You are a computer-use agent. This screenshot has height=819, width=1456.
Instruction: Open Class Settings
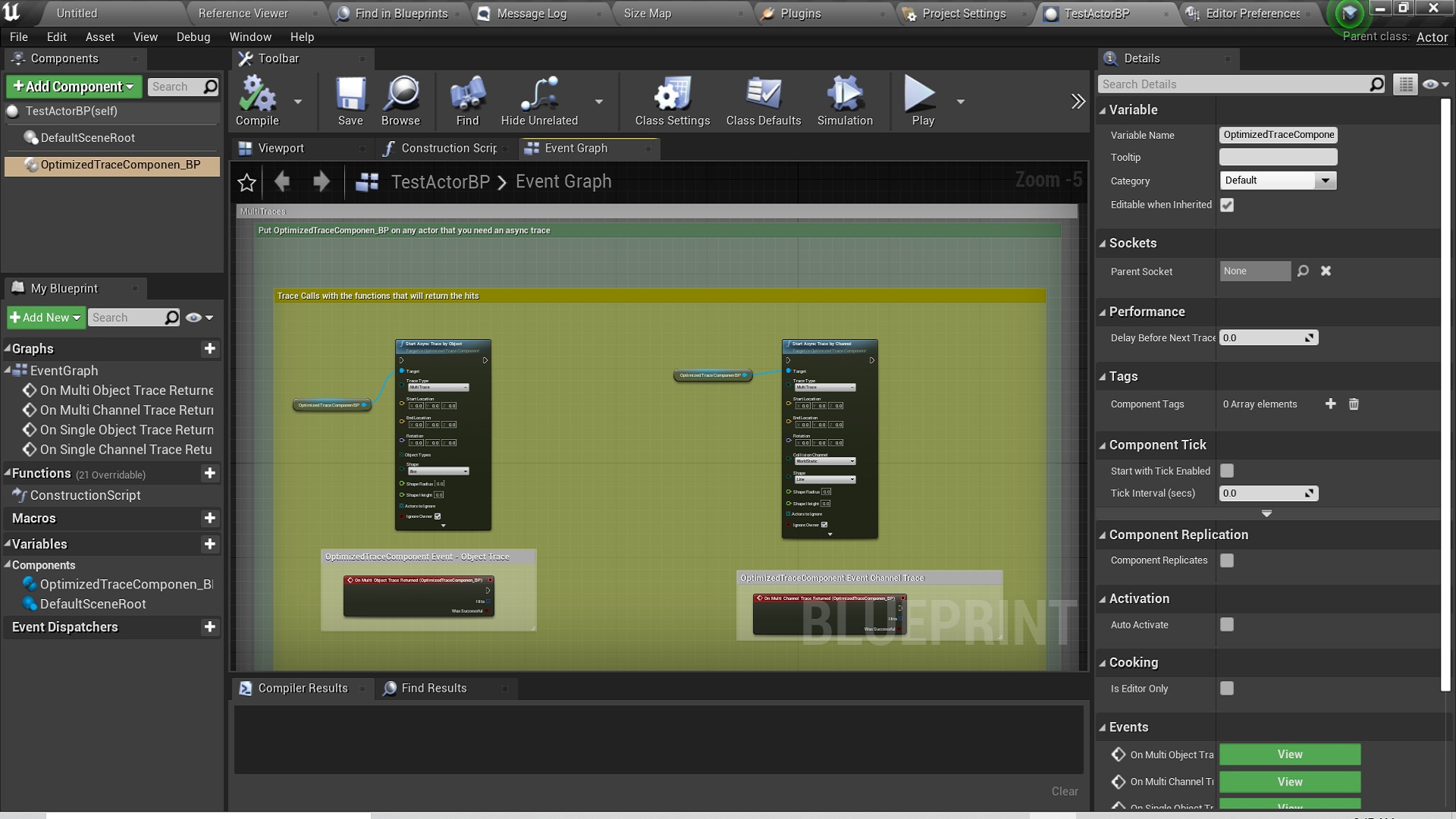click(x=672, y=96)
